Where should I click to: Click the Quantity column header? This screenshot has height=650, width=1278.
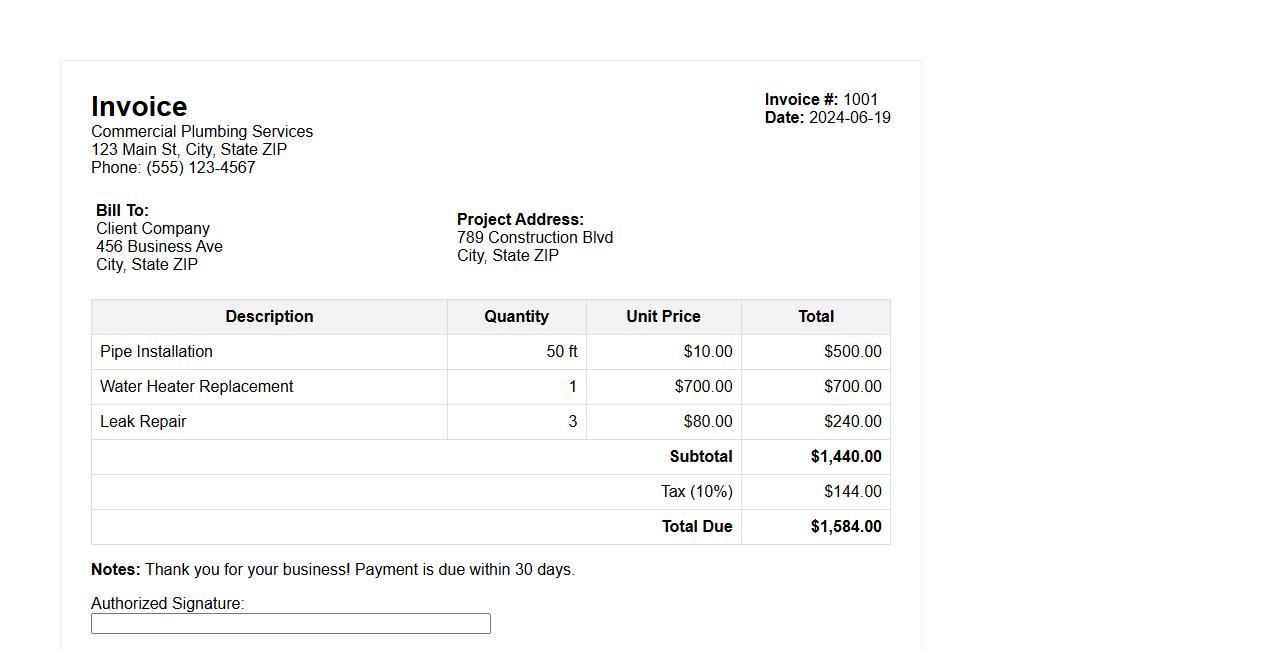[x=516, y=316]
